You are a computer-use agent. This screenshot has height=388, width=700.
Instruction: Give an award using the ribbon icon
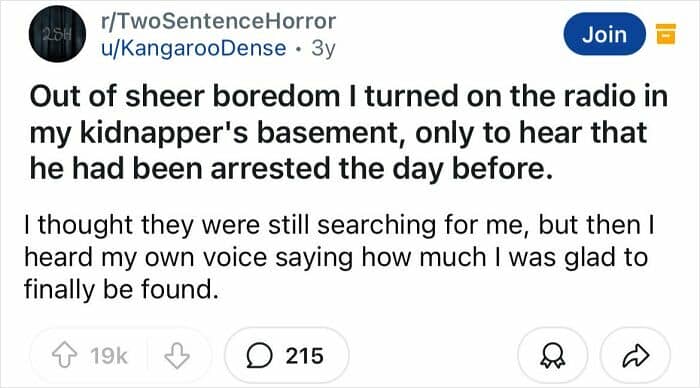coord(553,355)
